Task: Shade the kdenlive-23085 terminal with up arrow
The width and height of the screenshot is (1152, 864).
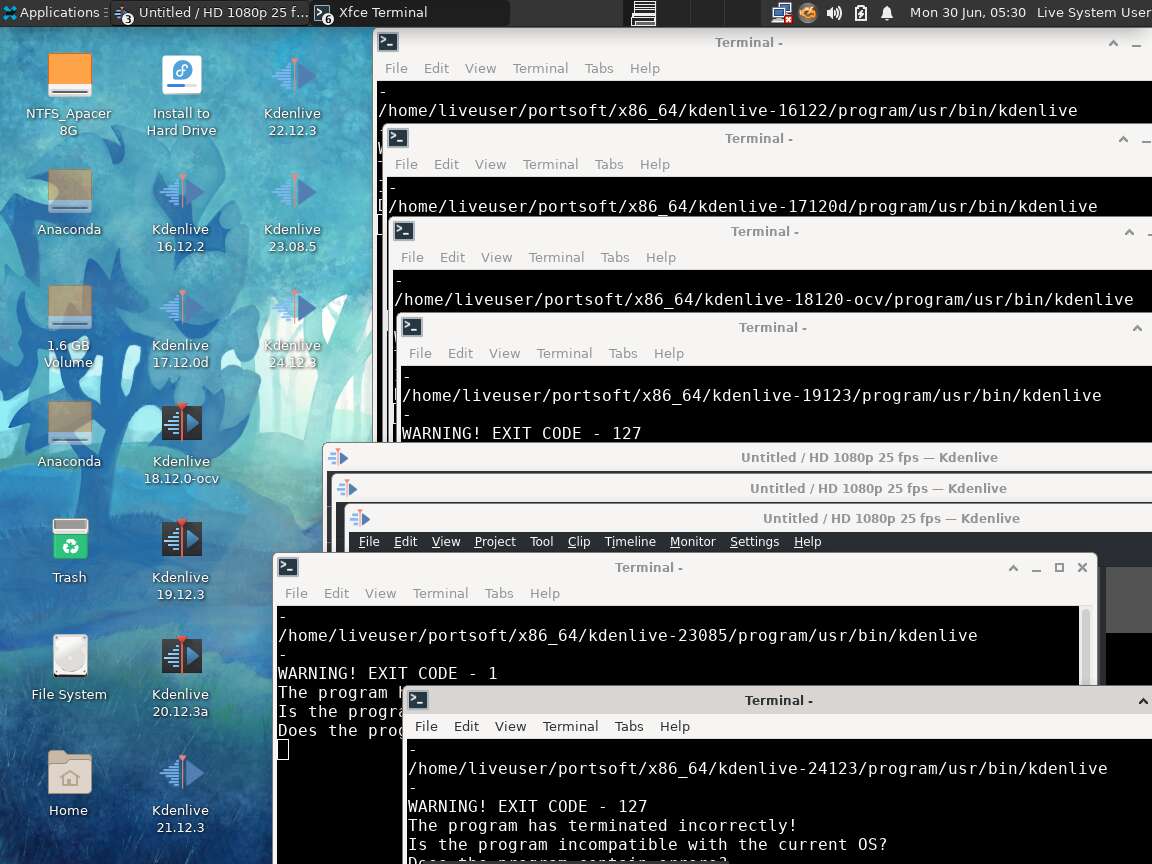Action: pos(1013,568)
